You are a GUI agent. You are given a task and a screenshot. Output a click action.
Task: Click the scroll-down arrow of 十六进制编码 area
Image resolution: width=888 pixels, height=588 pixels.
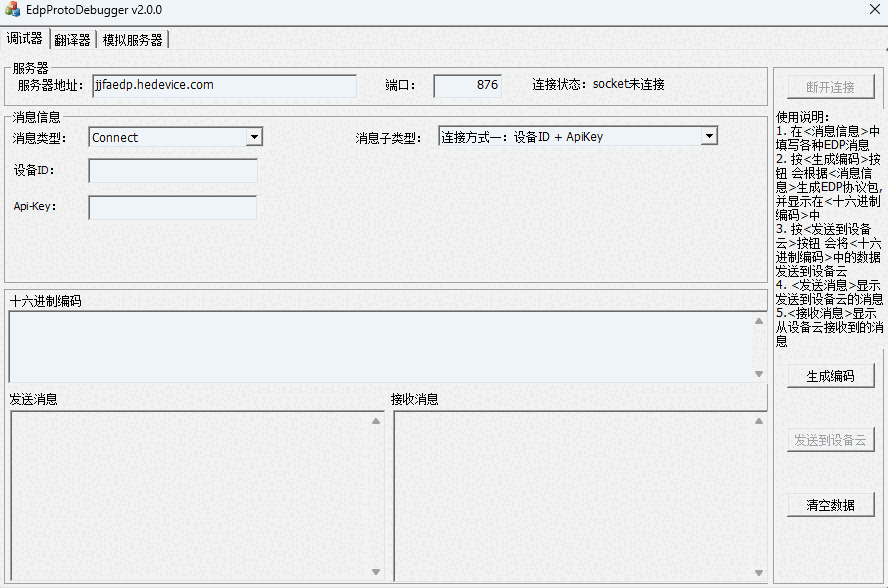(758, 372)
